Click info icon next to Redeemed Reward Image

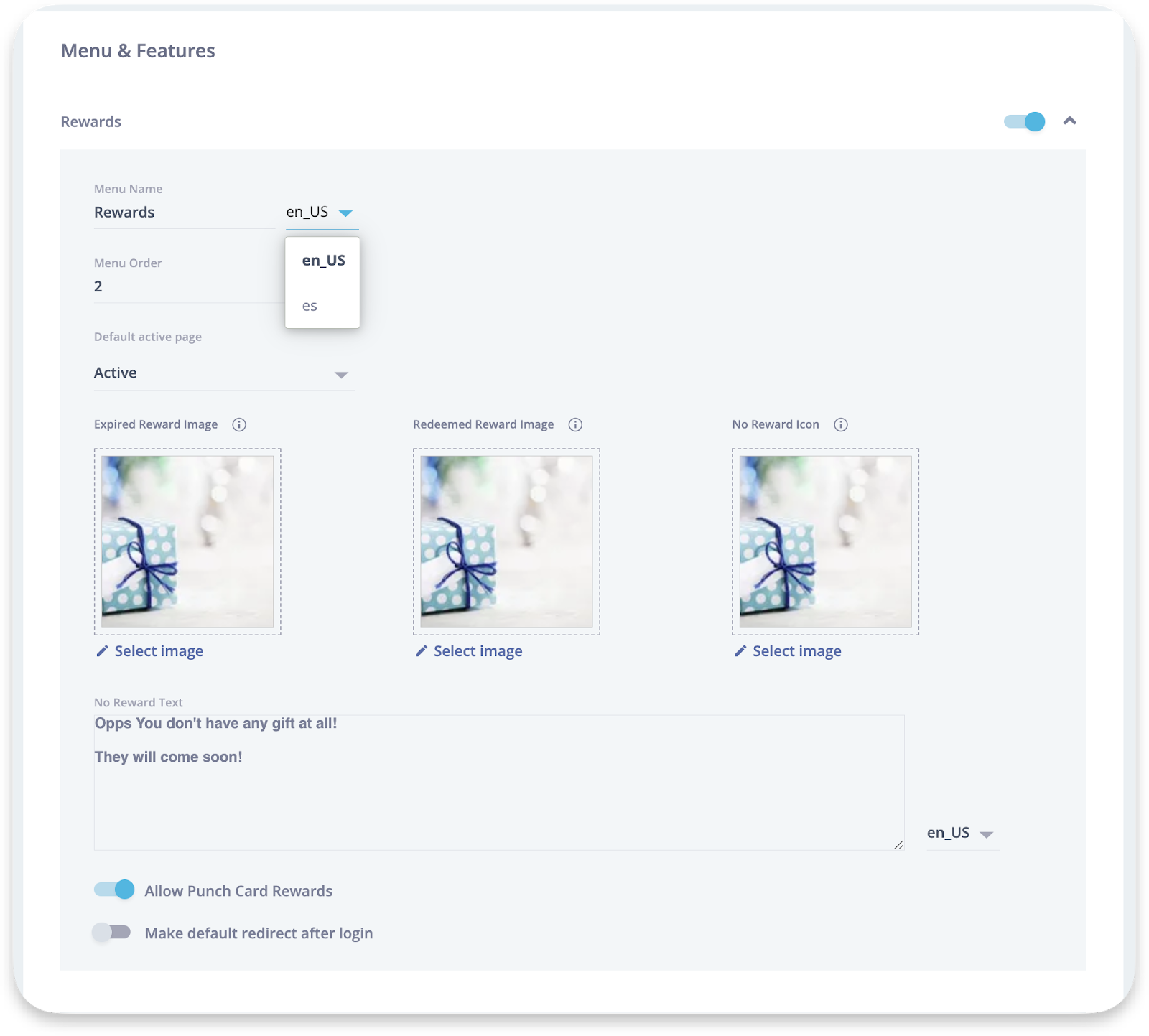575,424
